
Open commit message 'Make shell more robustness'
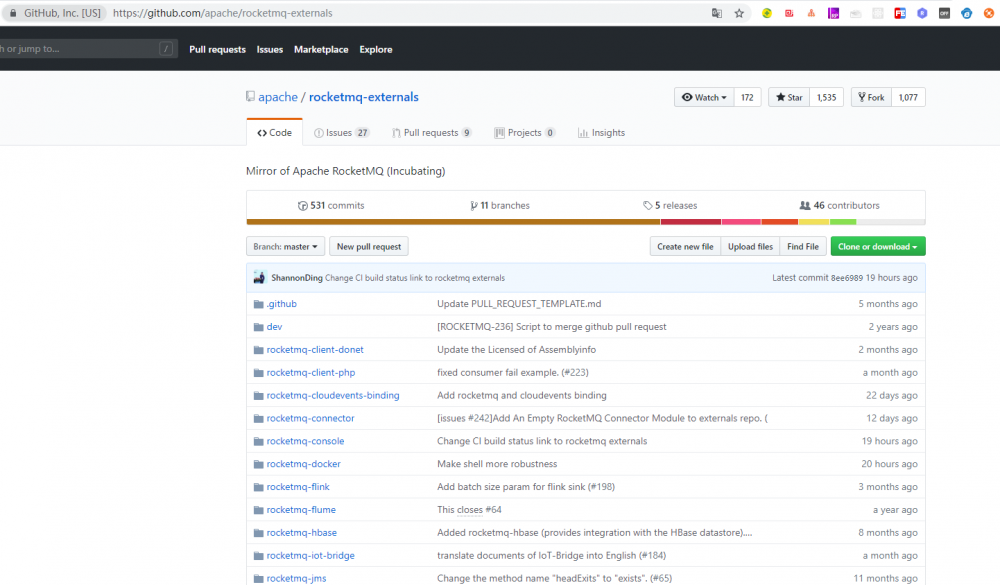pos(497,464)
